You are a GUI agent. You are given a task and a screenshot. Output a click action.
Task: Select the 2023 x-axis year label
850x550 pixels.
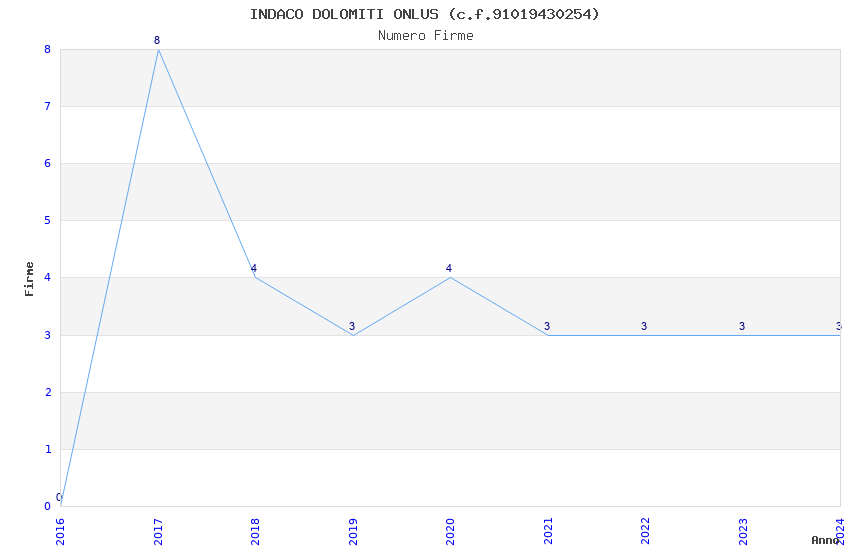(x=743, y=532)
